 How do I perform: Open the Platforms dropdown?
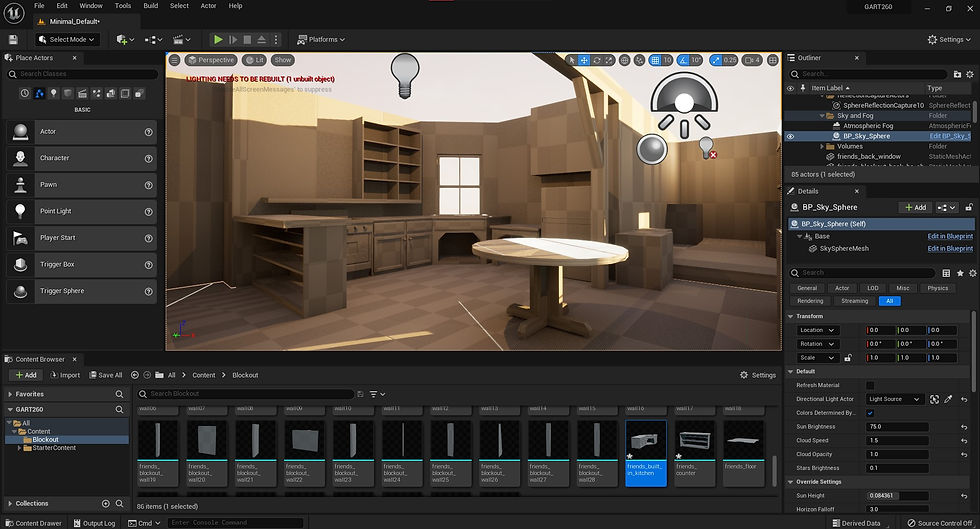(321, 39)
